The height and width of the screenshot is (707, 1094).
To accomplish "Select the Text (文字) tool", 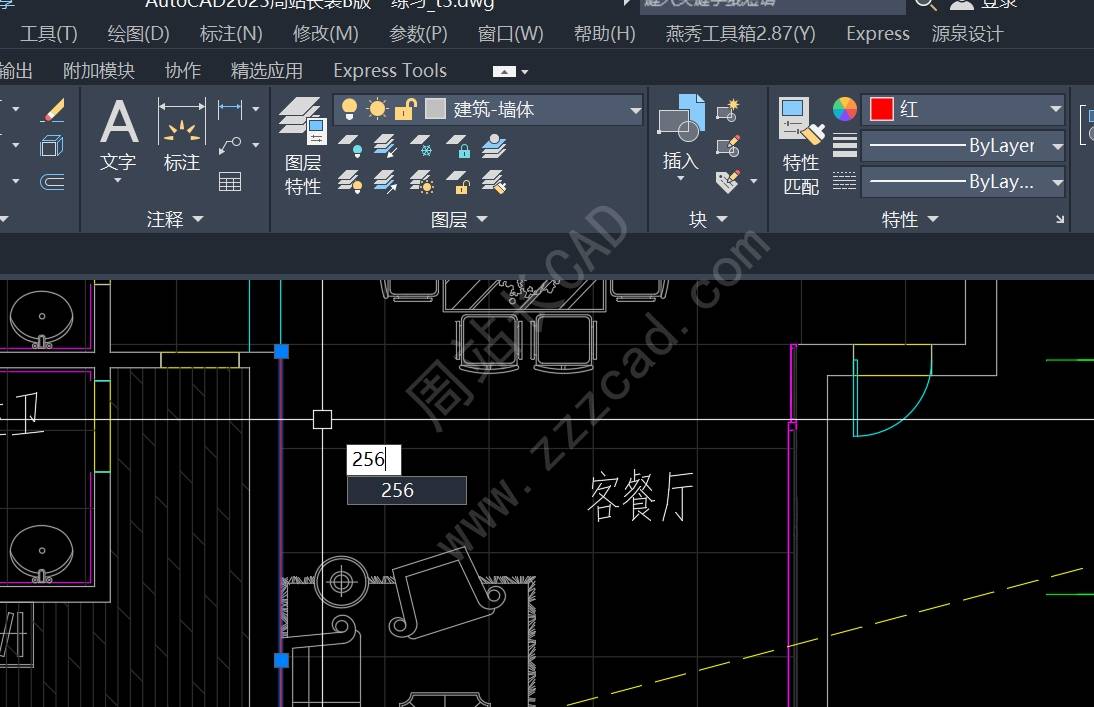I will click(118, 135).
